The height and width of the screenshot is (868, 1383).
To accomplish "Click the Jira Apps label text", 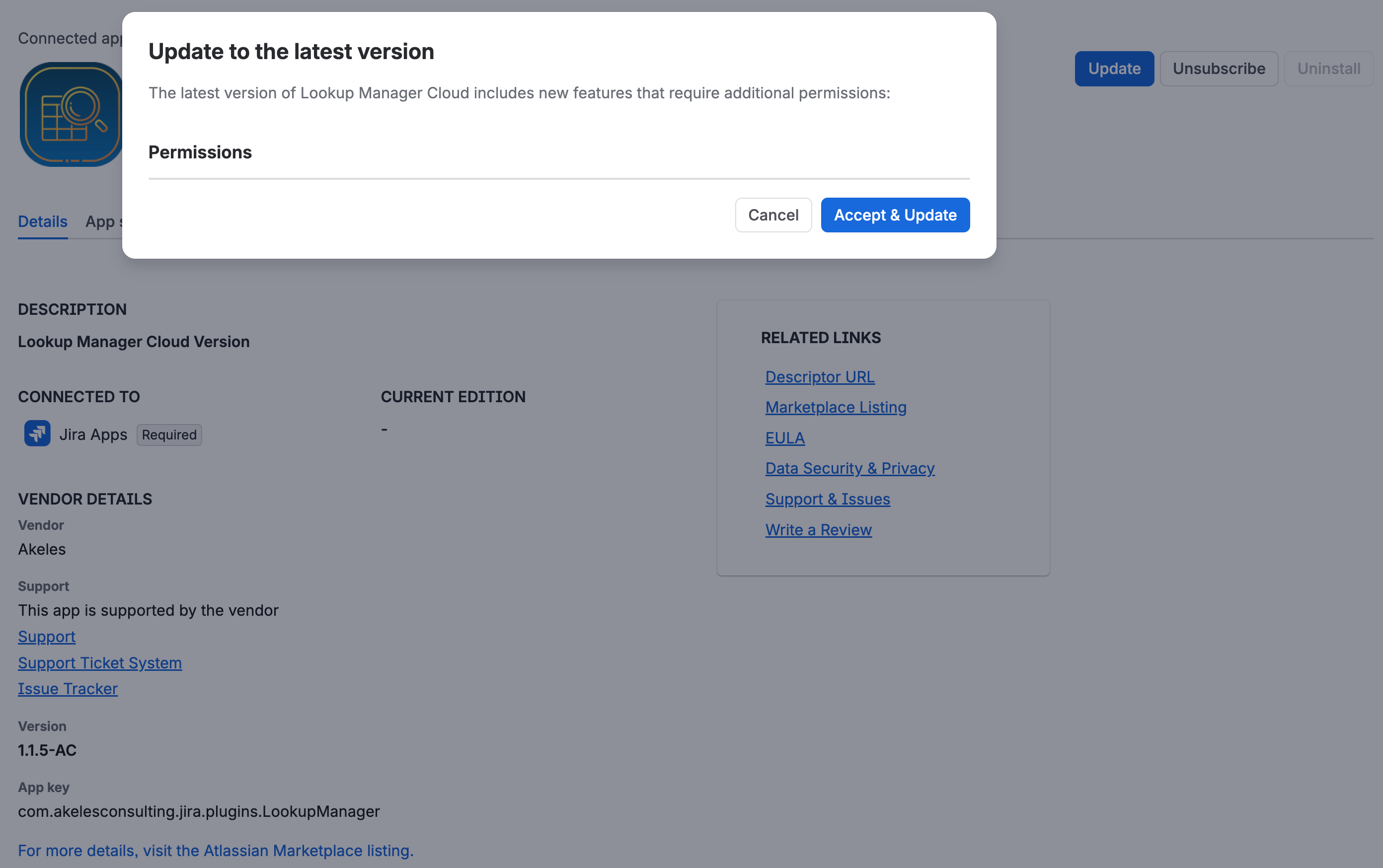I will pos(93,434).
